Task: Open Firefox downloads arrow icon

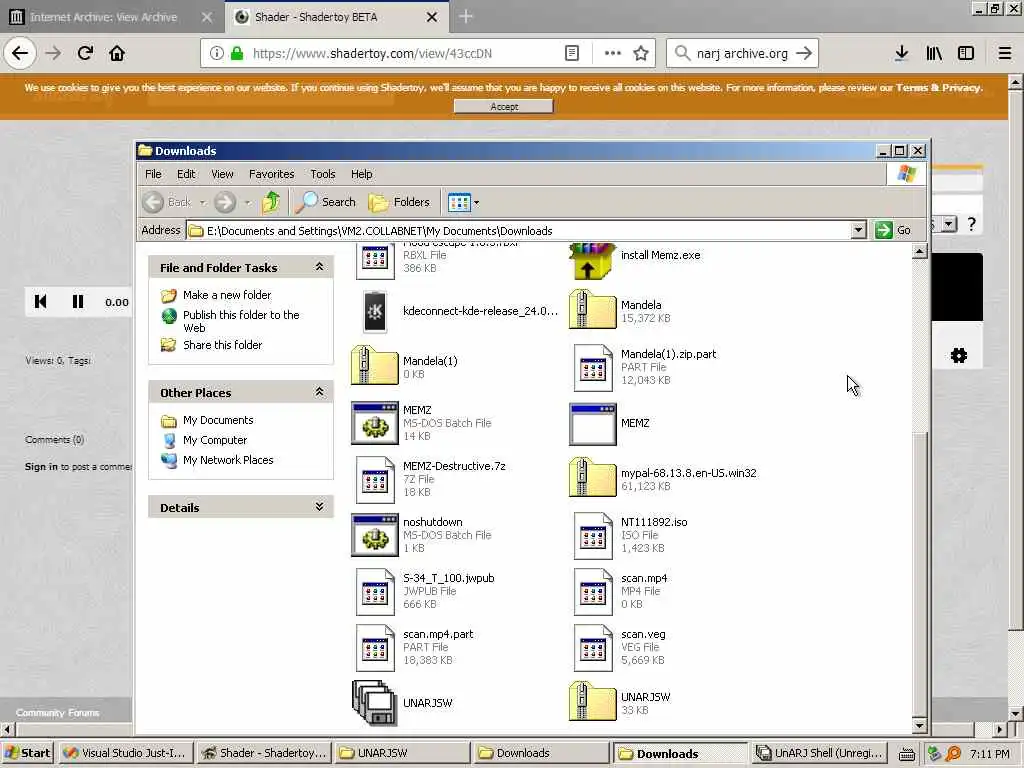Action: [901, 54]
